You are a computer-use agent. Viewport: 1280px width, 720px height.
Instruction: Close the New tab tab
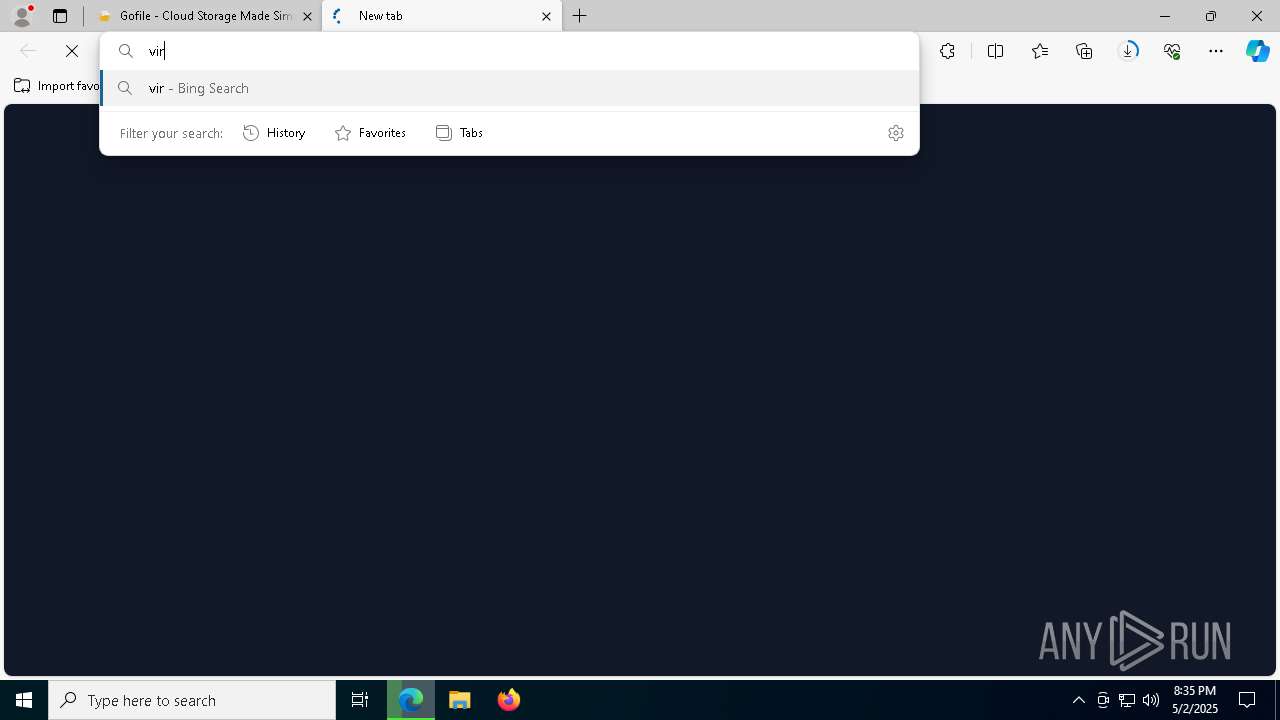546,16
